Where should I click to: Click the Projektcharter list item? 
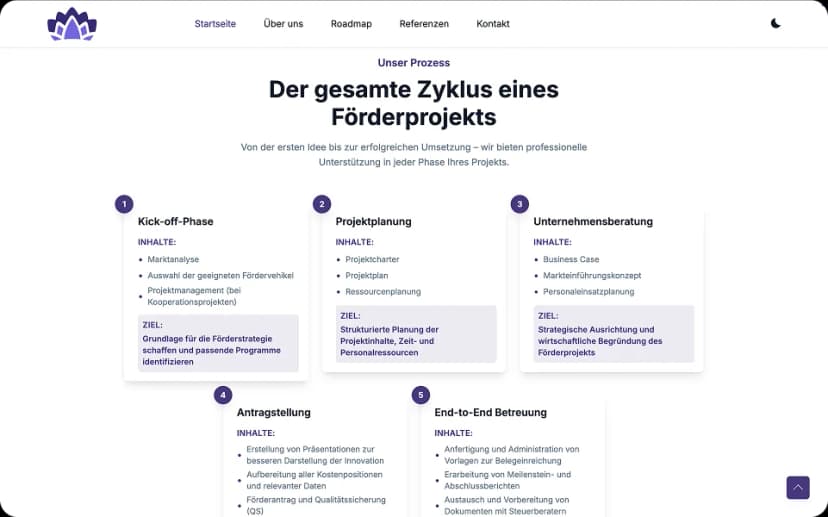pyautogui.click(x=372, y=259)
